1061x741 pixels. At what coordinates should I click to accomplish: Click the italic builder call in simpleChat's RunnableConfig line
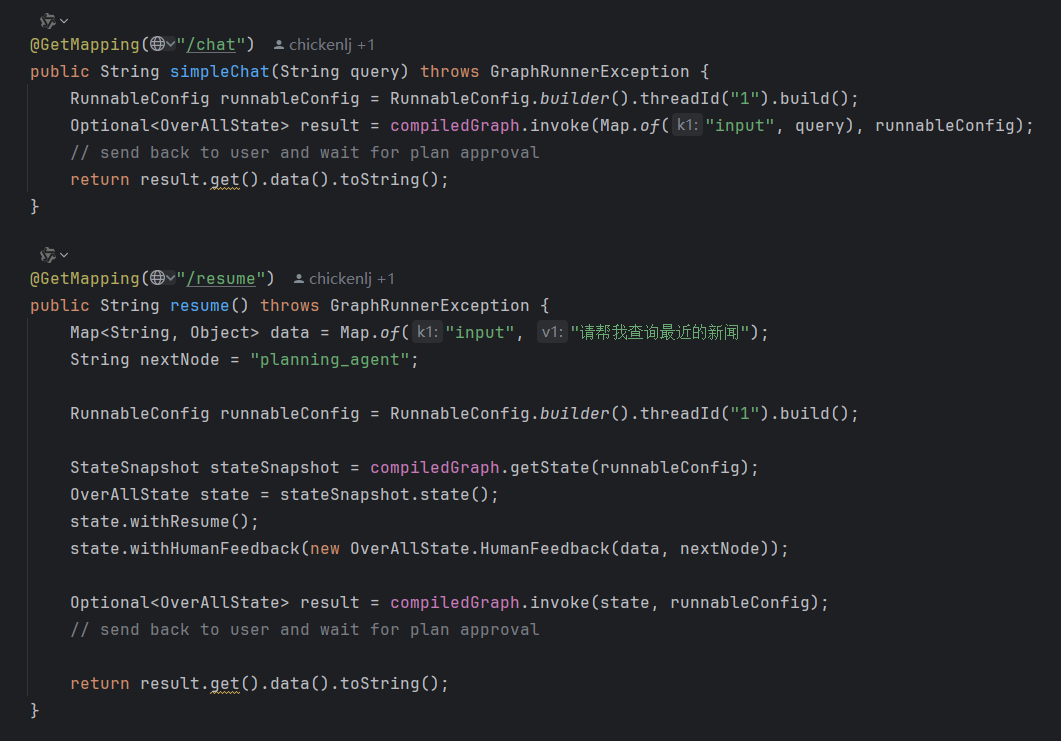[x=574, y=99]
